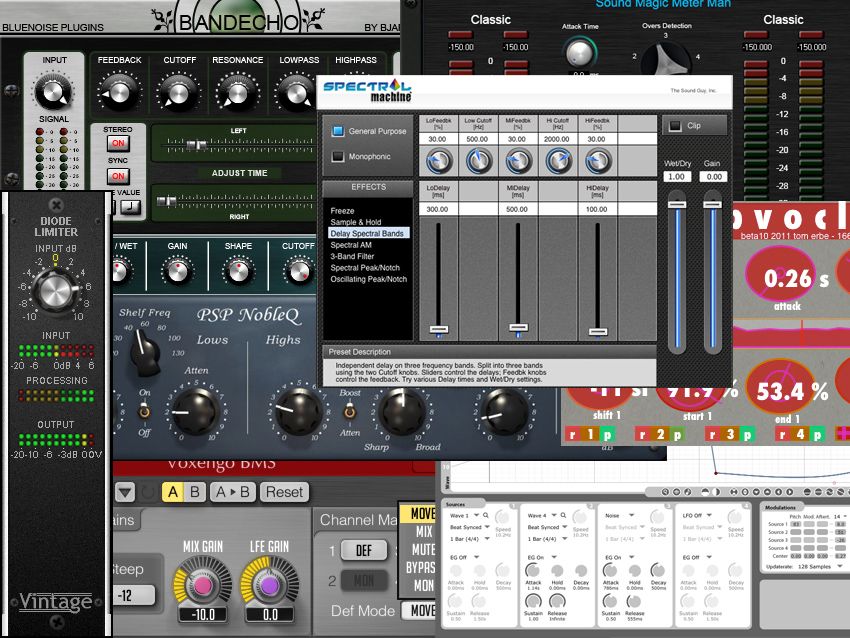The height and width of the screenshot is (638, 850).
Task: Click the Wet/Dry value field showing 1.00
Action: point(677,176)
